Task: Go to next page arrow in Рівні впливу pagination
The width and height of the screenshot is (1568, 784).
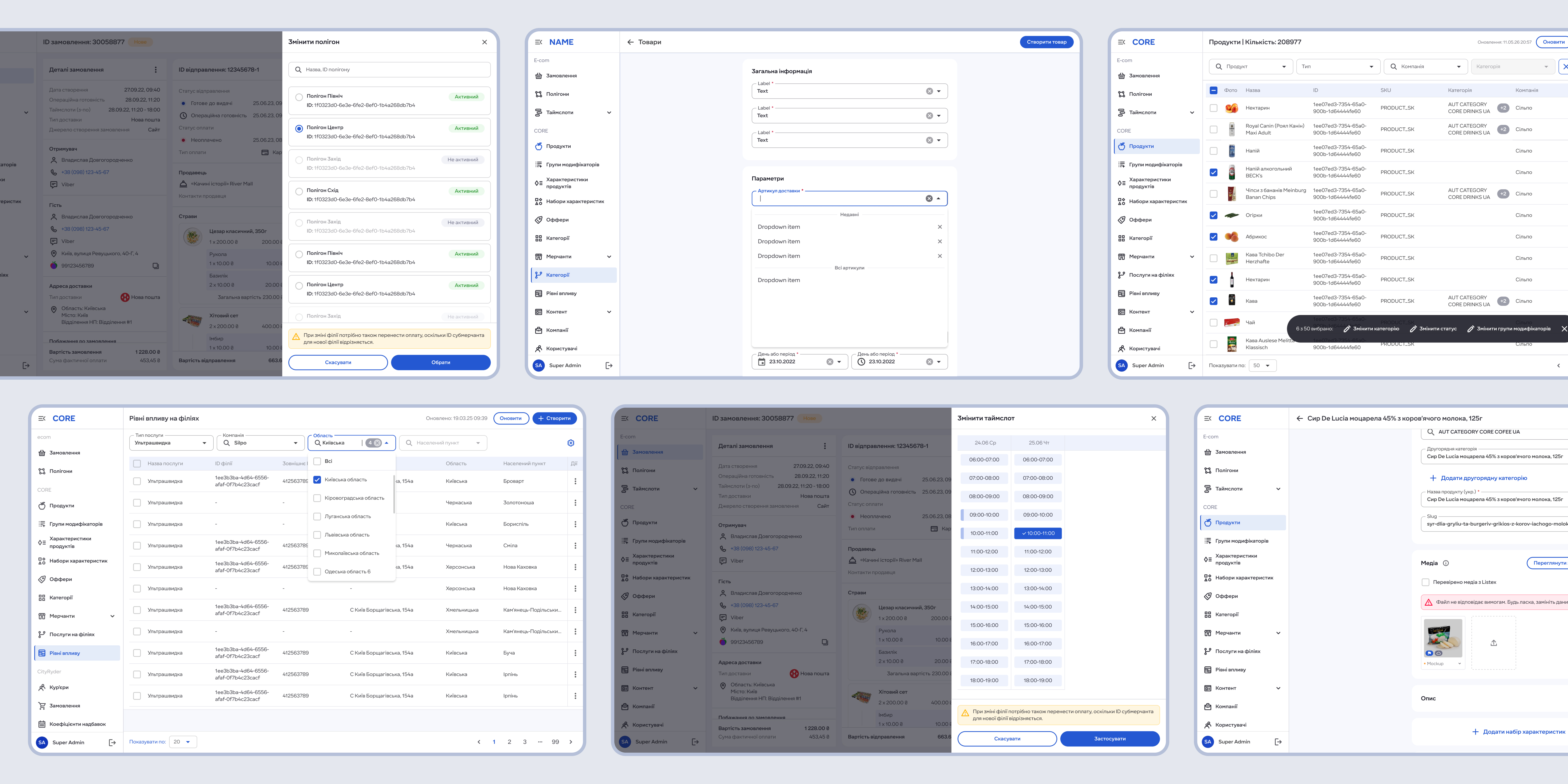Action: (570, 742)
